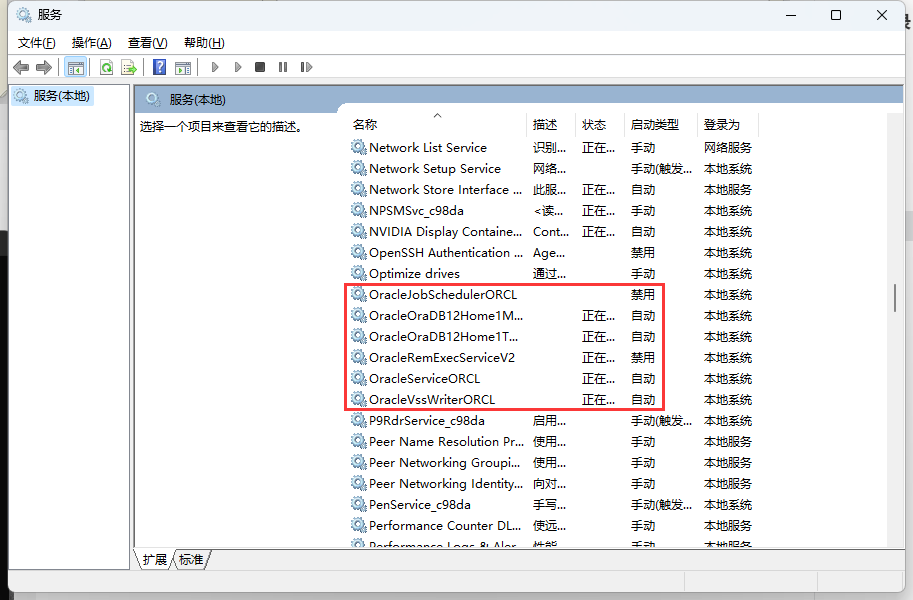
Task: Maximize the 服务 window
Action: pos(836,15)
